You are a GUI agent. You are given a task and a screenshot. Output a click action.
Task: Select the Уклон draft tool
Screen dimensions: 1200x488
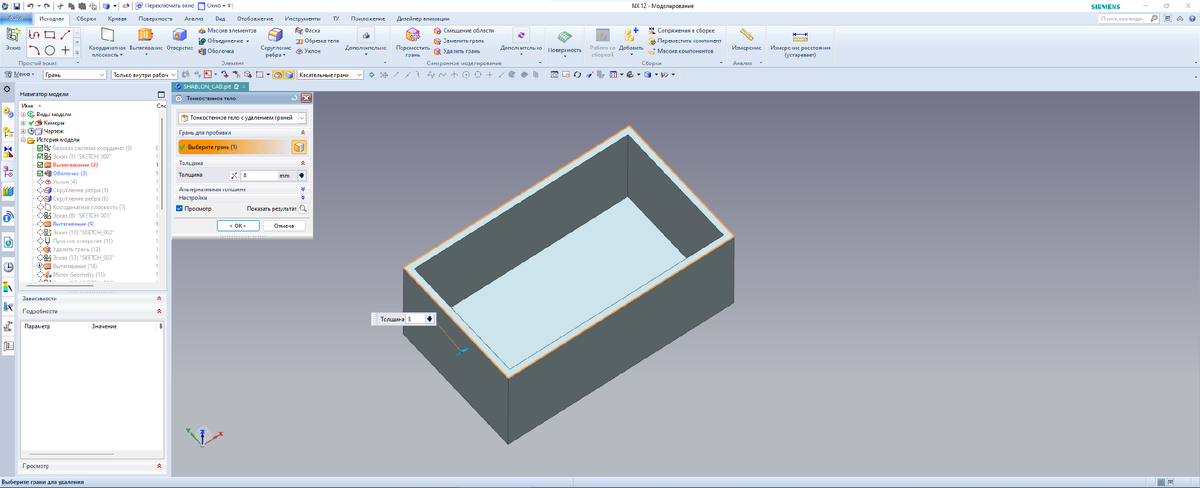tap(309, 51)
